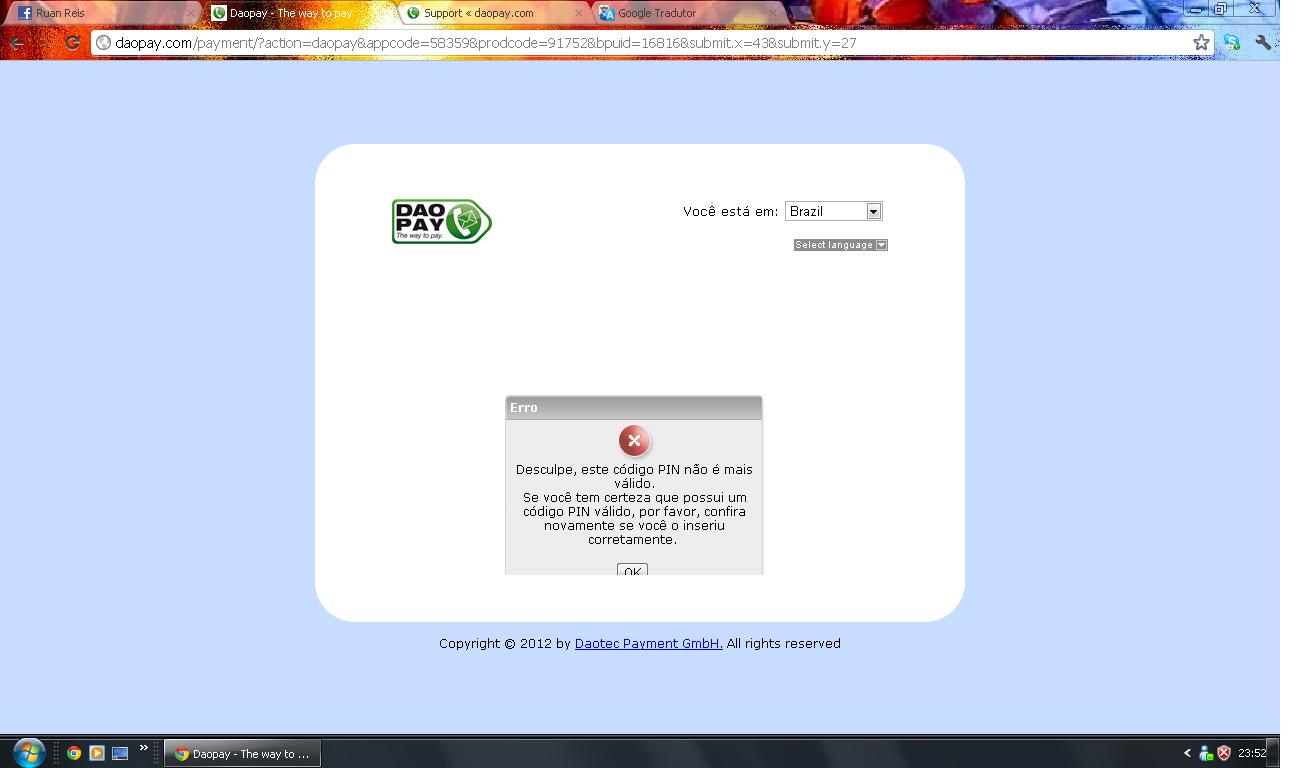
Task: Show hidden system tray icons
Action: 1187,753
